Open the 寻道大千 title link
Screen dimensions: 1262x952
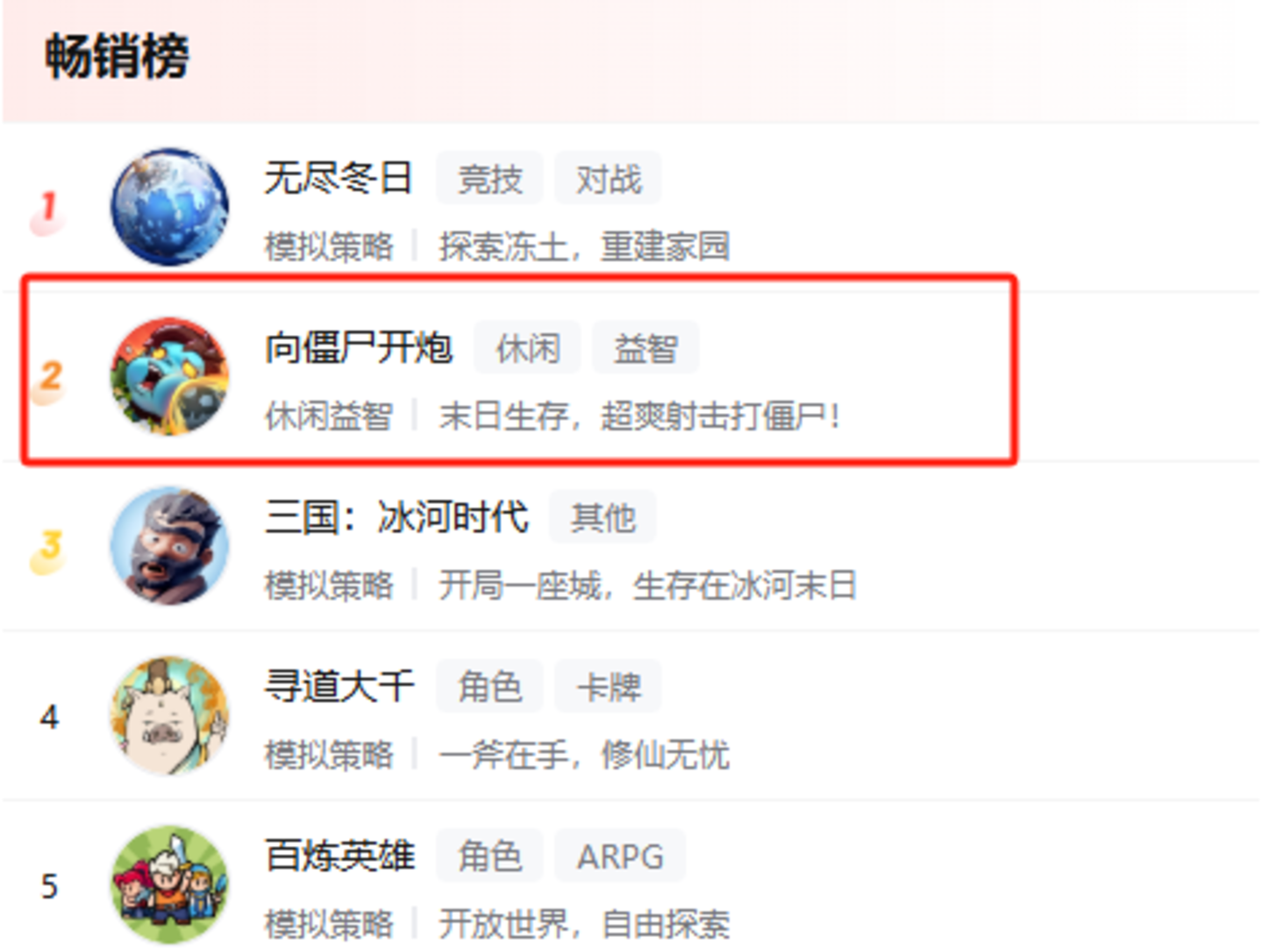tap(339, 686)
